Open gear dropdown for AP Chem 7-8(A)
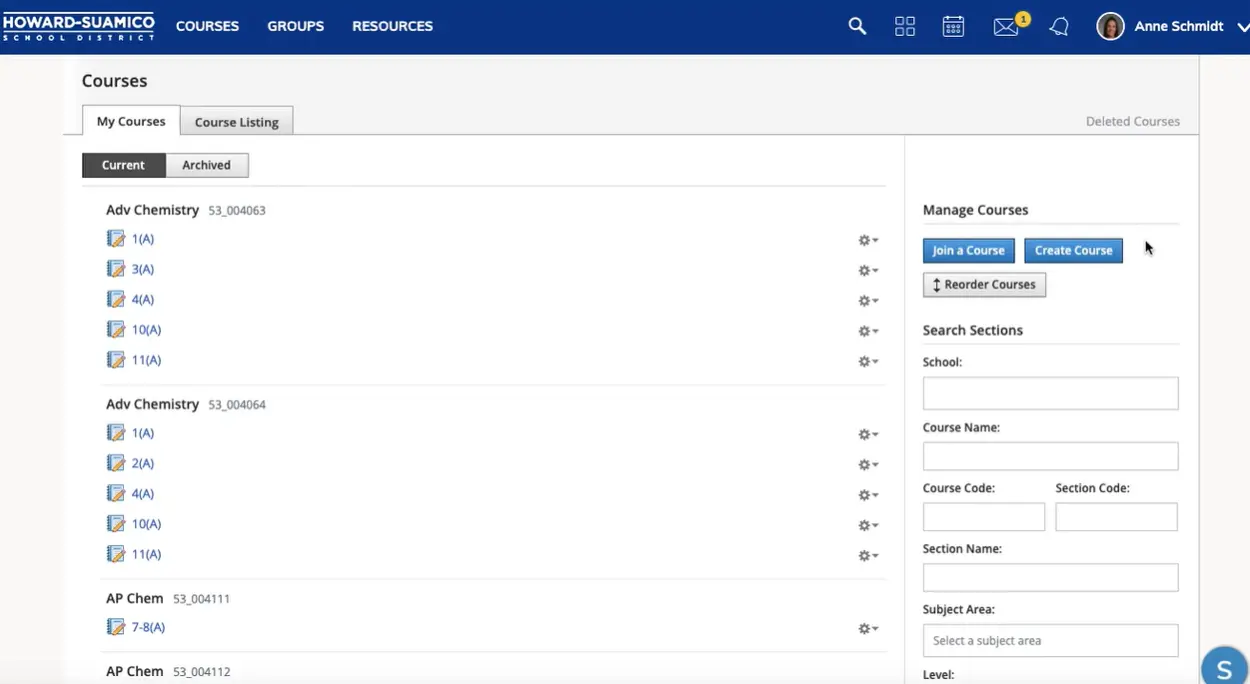 (x=868, y=629)
